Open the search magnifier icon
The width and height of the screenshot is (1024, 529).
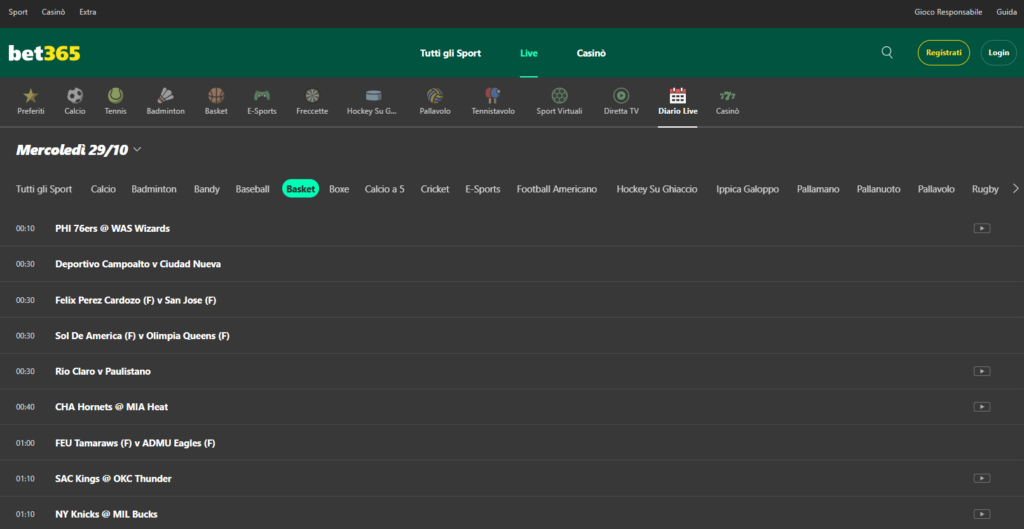[x=887, y=53]
